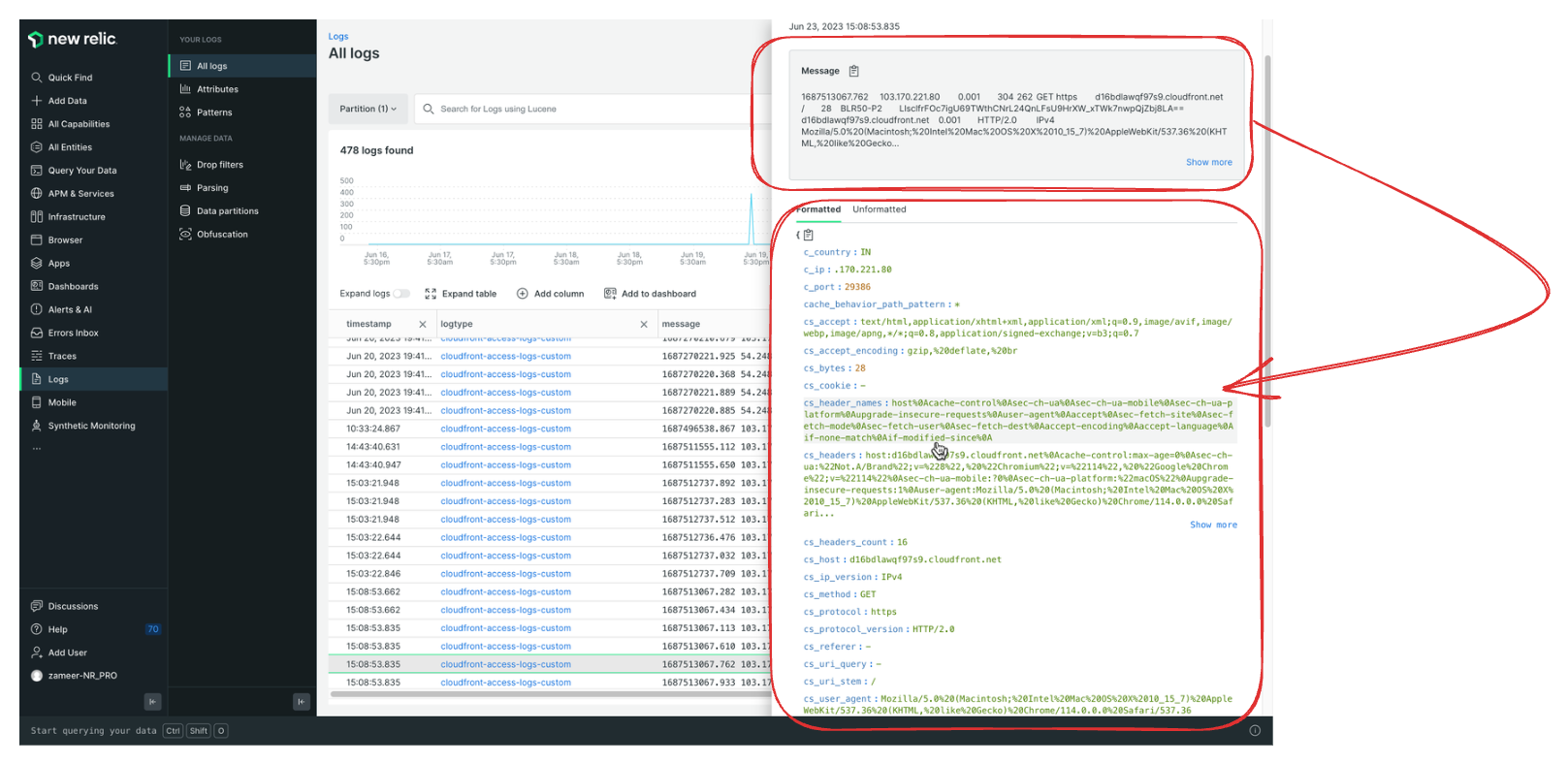Copy the formatted JSON via the clipboard icon
The image size is (1568, 764).
[x=809, y=235]
